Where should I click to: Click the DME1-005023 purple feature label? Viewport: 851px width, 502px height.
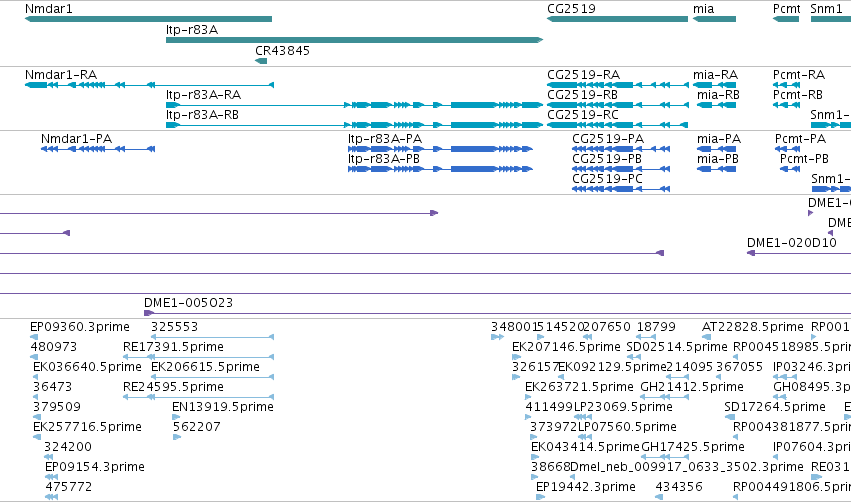(x=188, y=302)
